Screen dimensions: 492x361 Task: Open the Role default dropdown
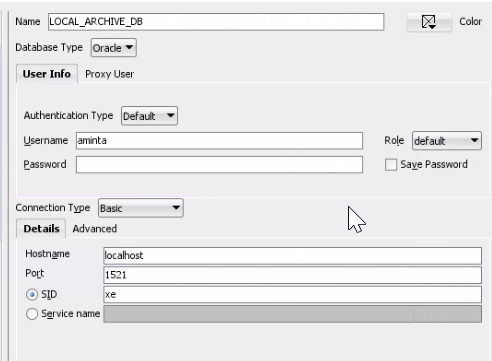(x=447, y=141)
